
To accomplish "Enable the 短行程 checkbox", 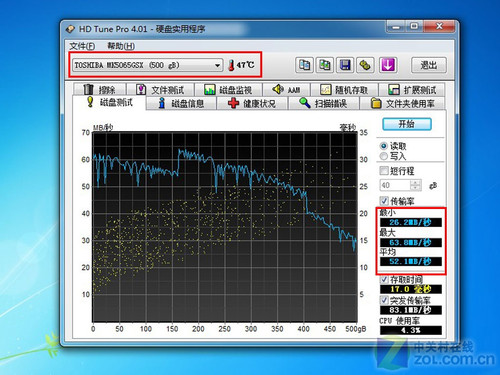I will coord(384,171).
